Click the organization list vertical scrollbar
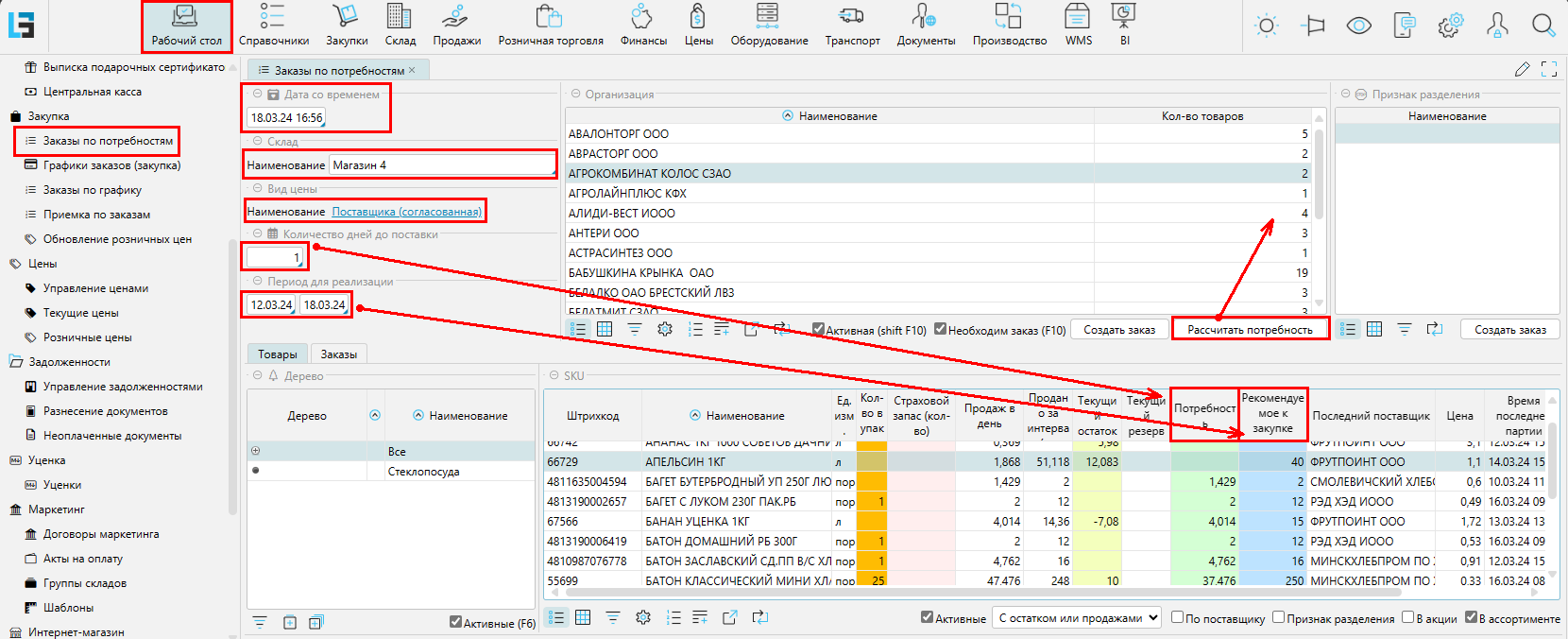 click(x=1319, y=175)
